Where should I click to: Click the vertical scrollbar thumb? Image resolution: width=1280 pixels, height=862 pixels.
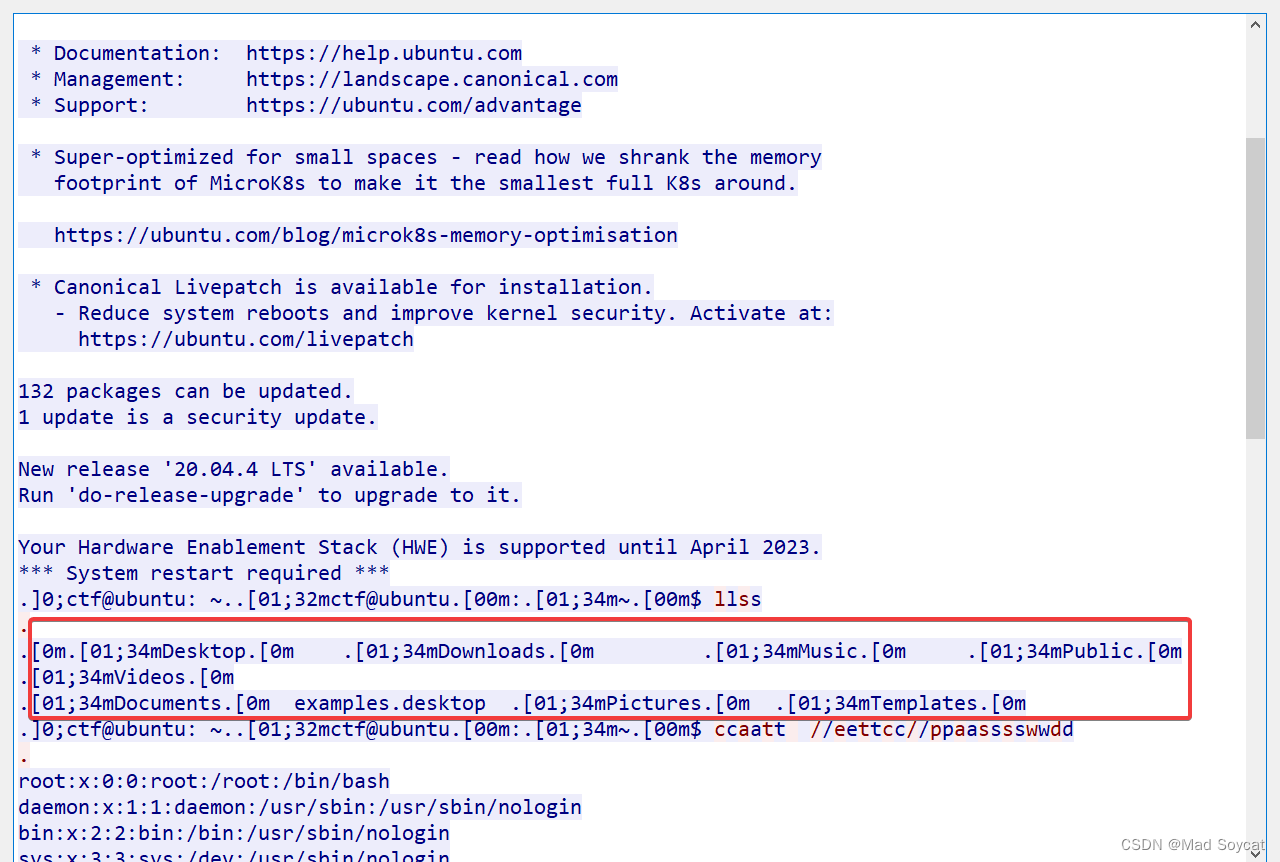click(x=1256, y=288)
